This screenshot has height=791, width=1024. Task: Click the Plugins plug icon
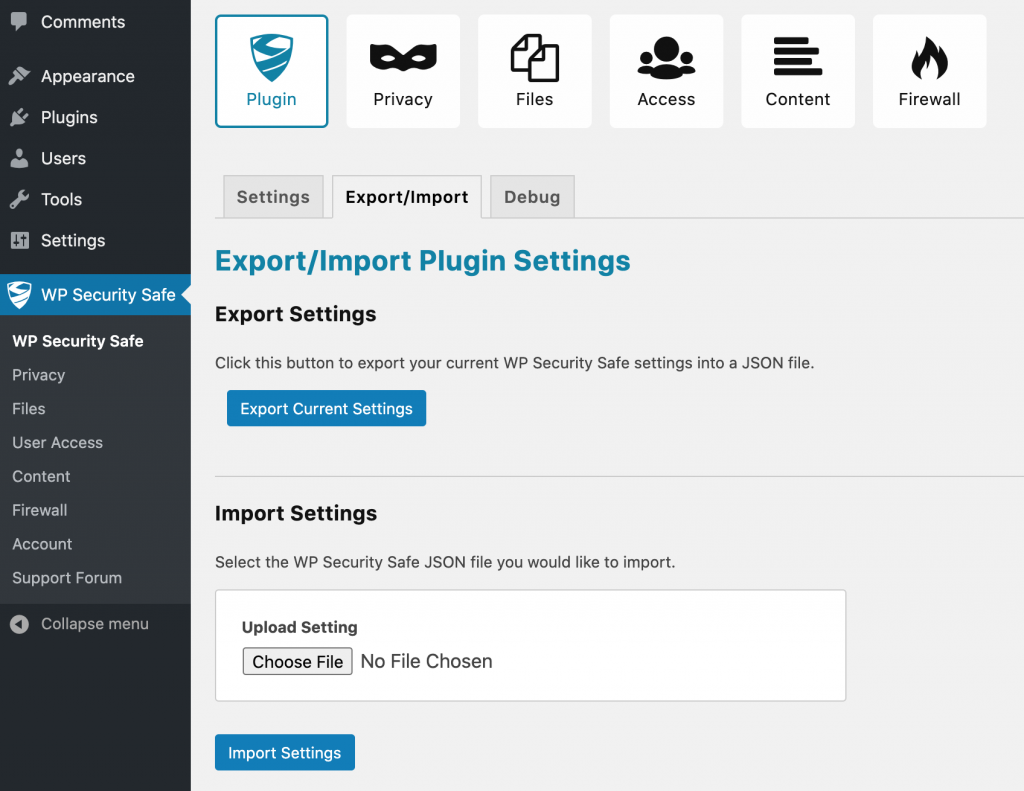point(20,118)
